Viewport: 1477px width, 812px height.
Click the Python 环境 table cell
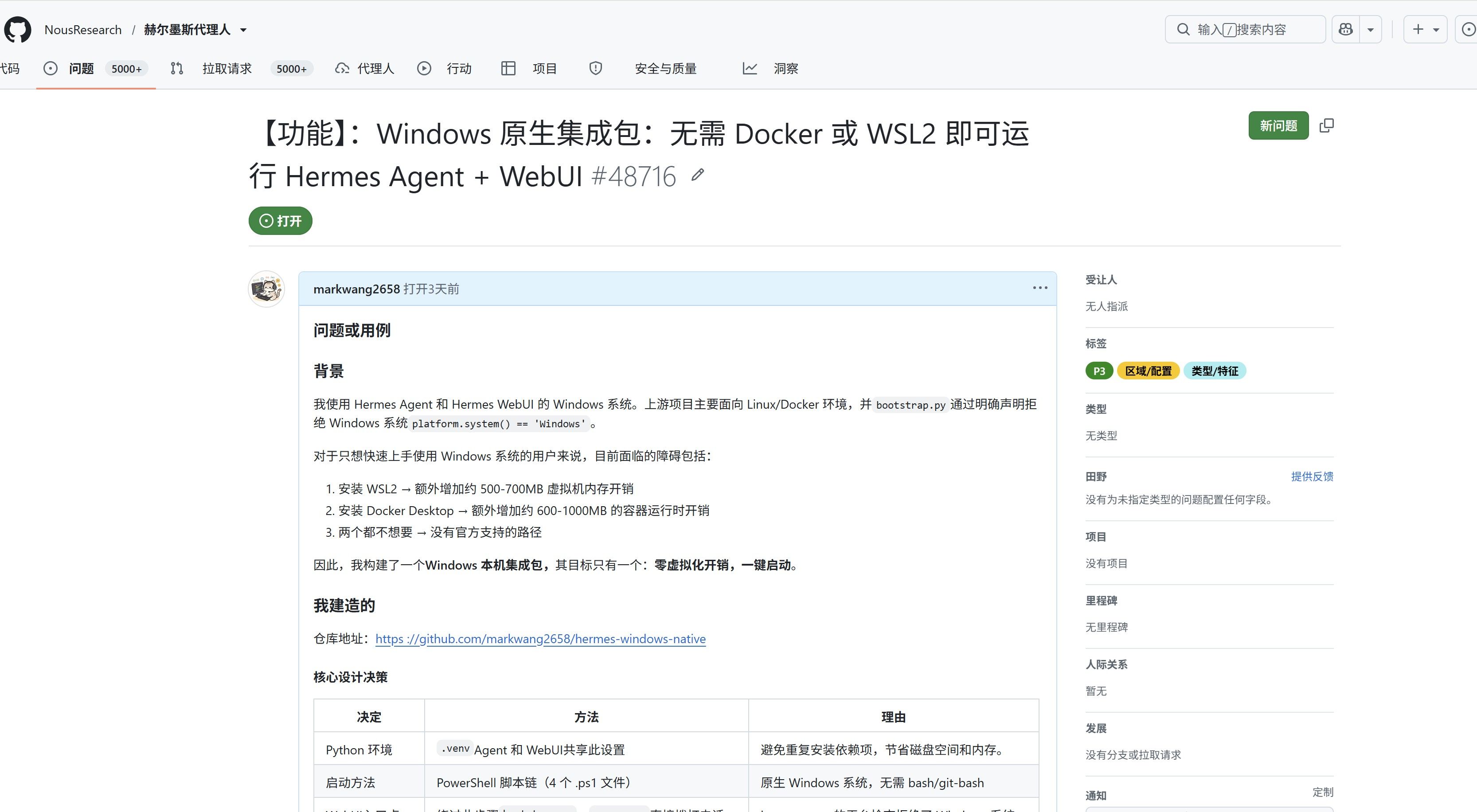[369, 748]
